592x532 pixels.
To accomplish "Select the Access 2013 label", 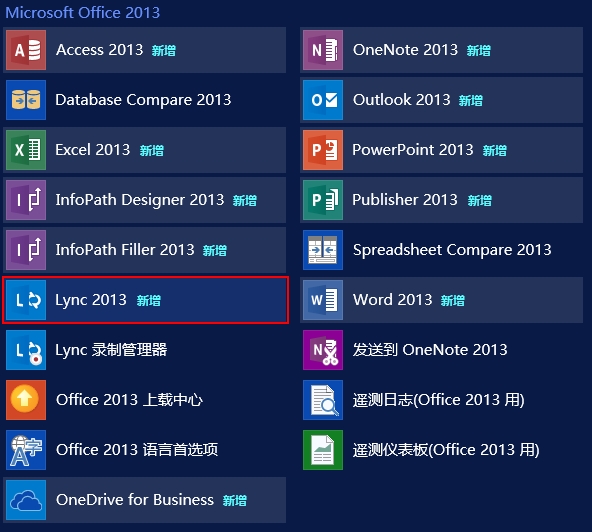I will 100,50.
